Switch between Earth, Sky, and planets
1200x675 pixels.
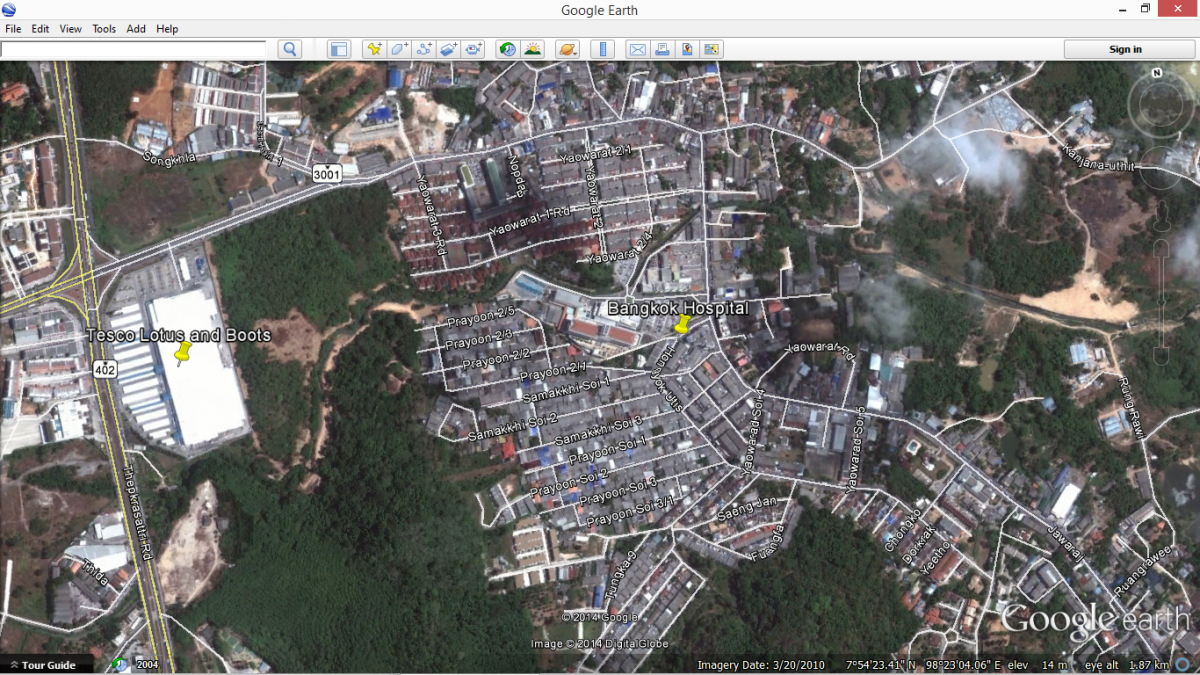click(567, 49)
